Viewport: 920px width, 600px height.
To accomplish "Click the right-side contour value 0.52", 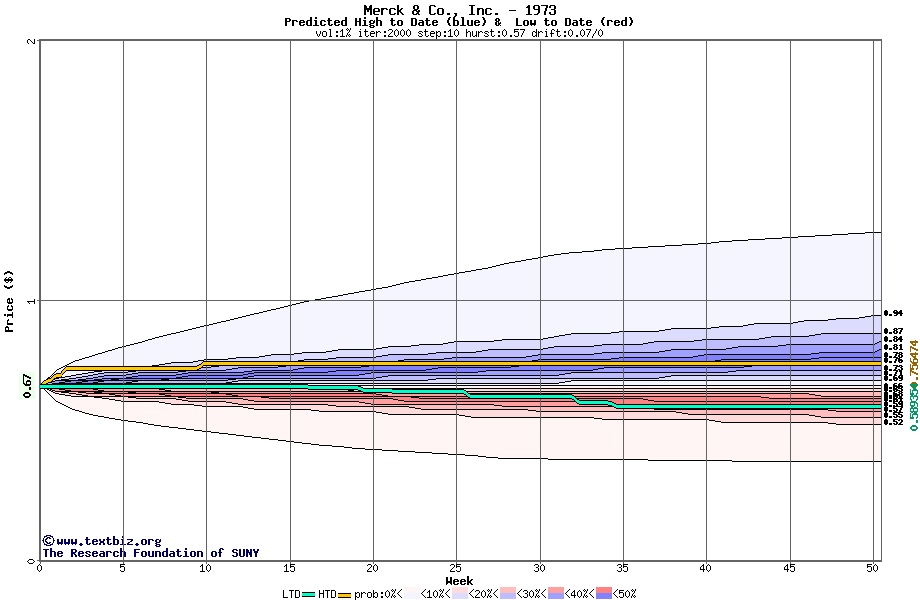I will pyautogui.click(x=894, y=422).
